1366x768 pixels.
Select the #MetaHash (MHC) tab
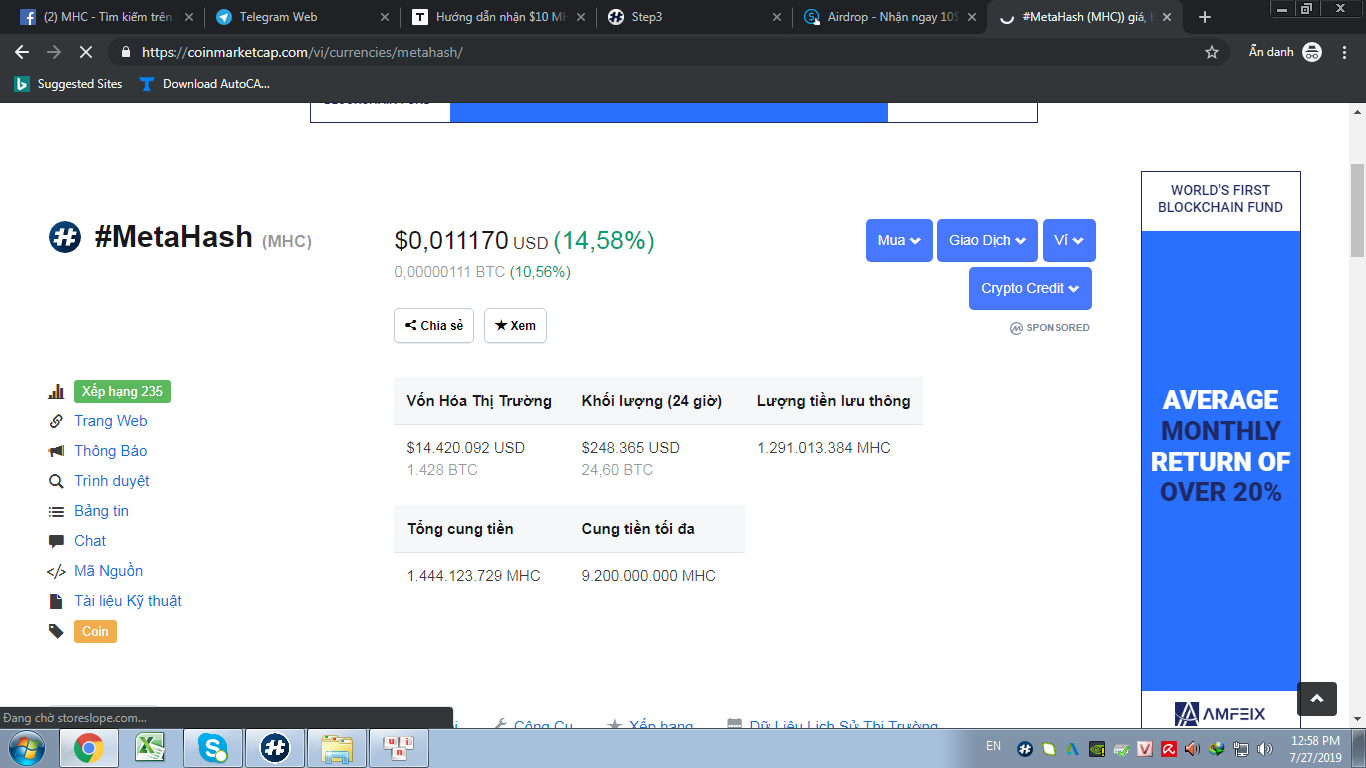click(1083, 17)
